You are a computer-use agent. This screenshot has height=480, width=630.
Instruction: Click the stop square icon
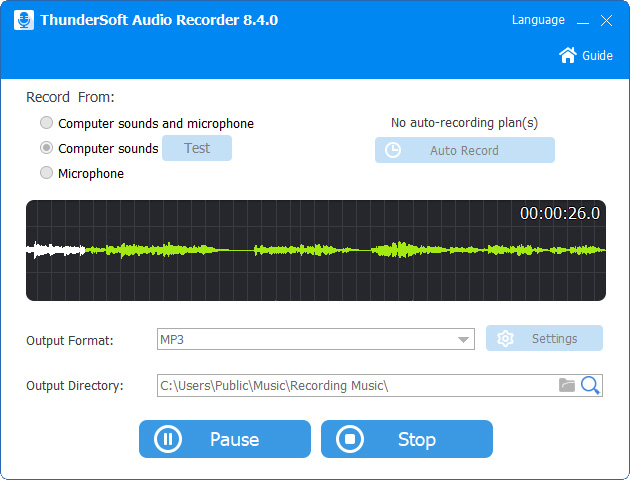[x=349, y=439]
